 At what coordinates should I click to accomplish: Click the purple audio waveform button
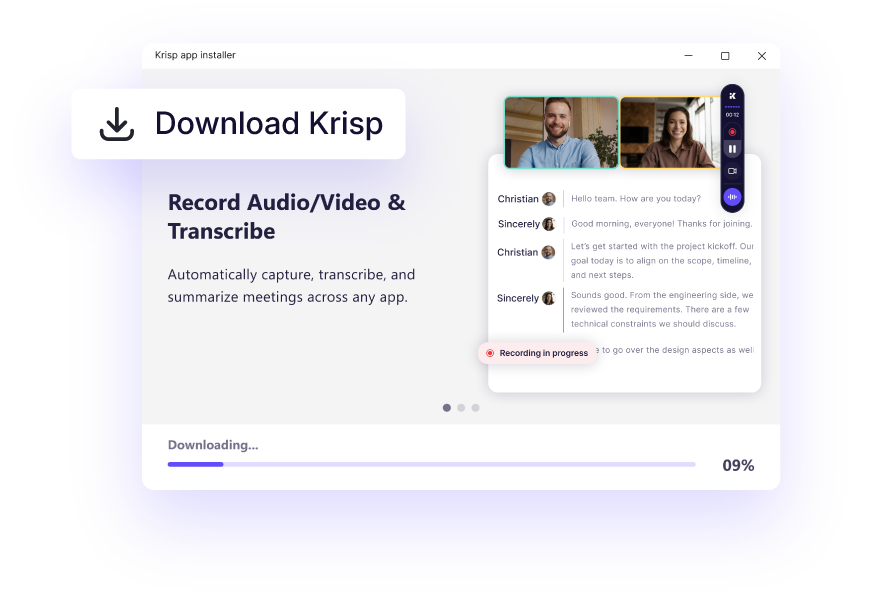[x=732, y=197]
